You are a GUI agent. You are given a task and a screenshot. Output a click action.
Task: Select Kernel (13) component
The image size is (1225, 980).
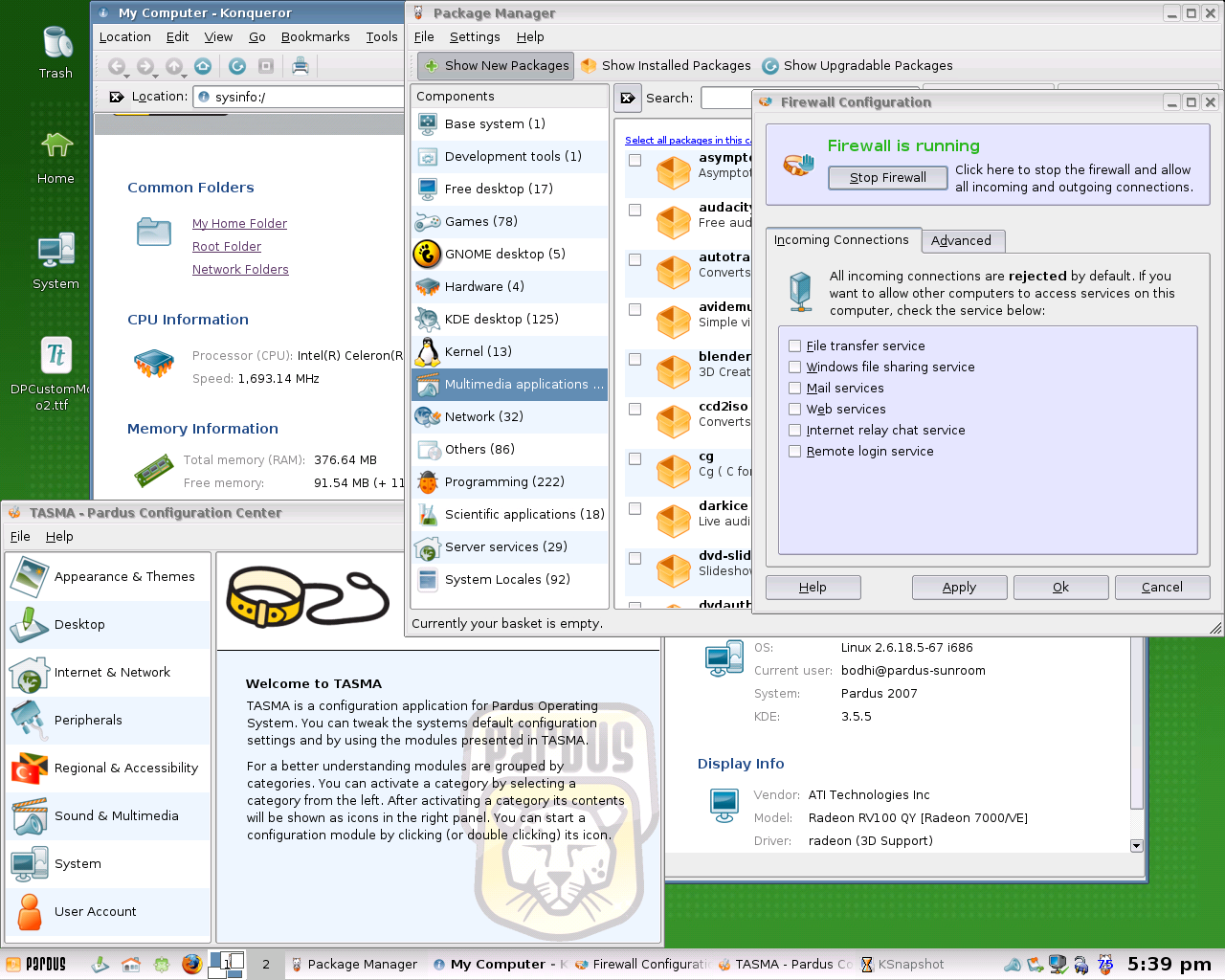(x=510, y=352)
